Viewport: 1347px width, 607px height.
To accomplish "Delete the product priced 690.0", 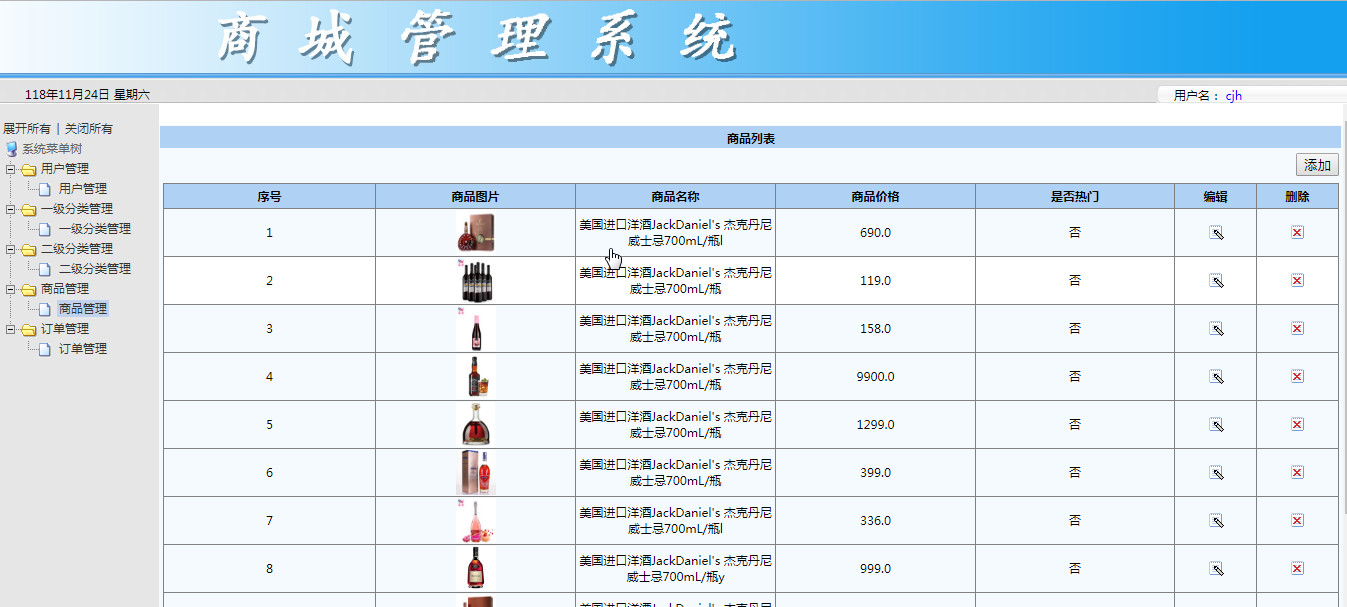I will (x=1297, y=233).
